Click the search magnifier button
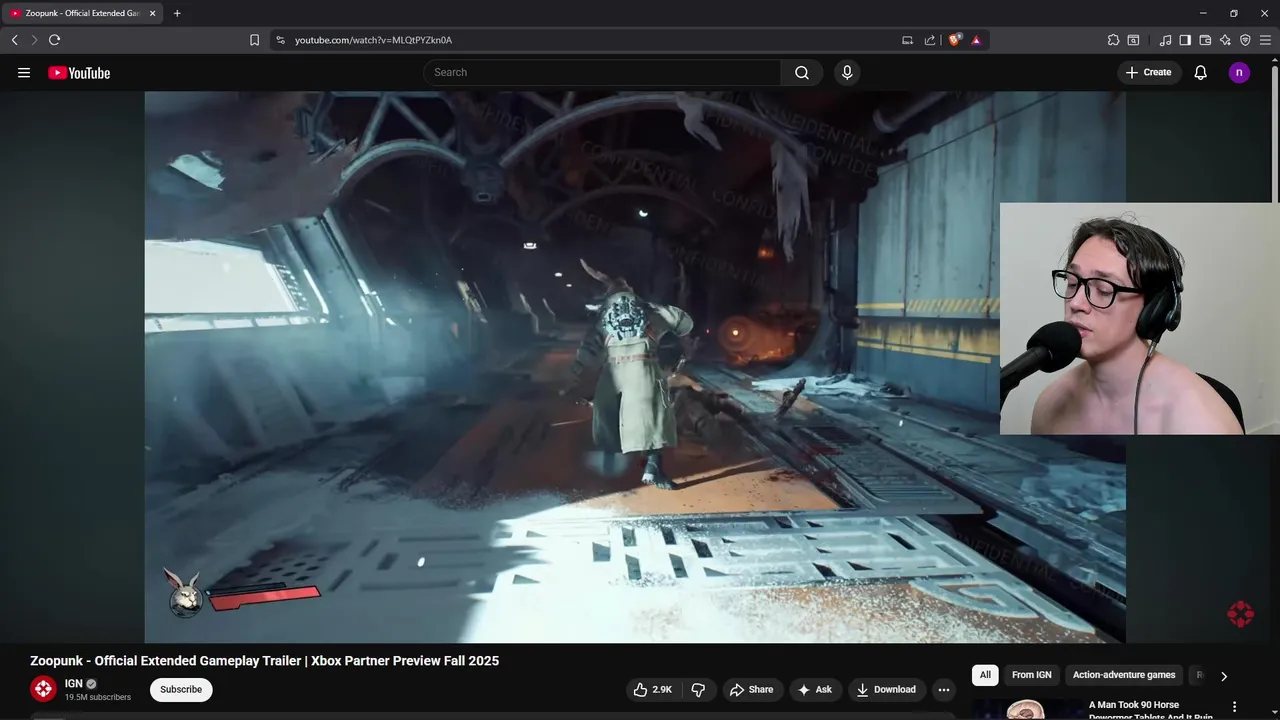Viewport: 1280px width, 720px height. 802,72
